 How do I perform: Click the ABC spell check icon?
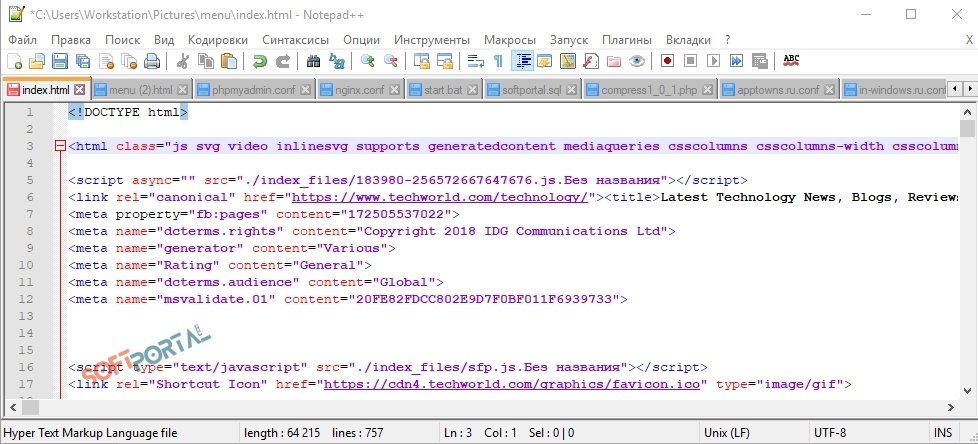791,61
